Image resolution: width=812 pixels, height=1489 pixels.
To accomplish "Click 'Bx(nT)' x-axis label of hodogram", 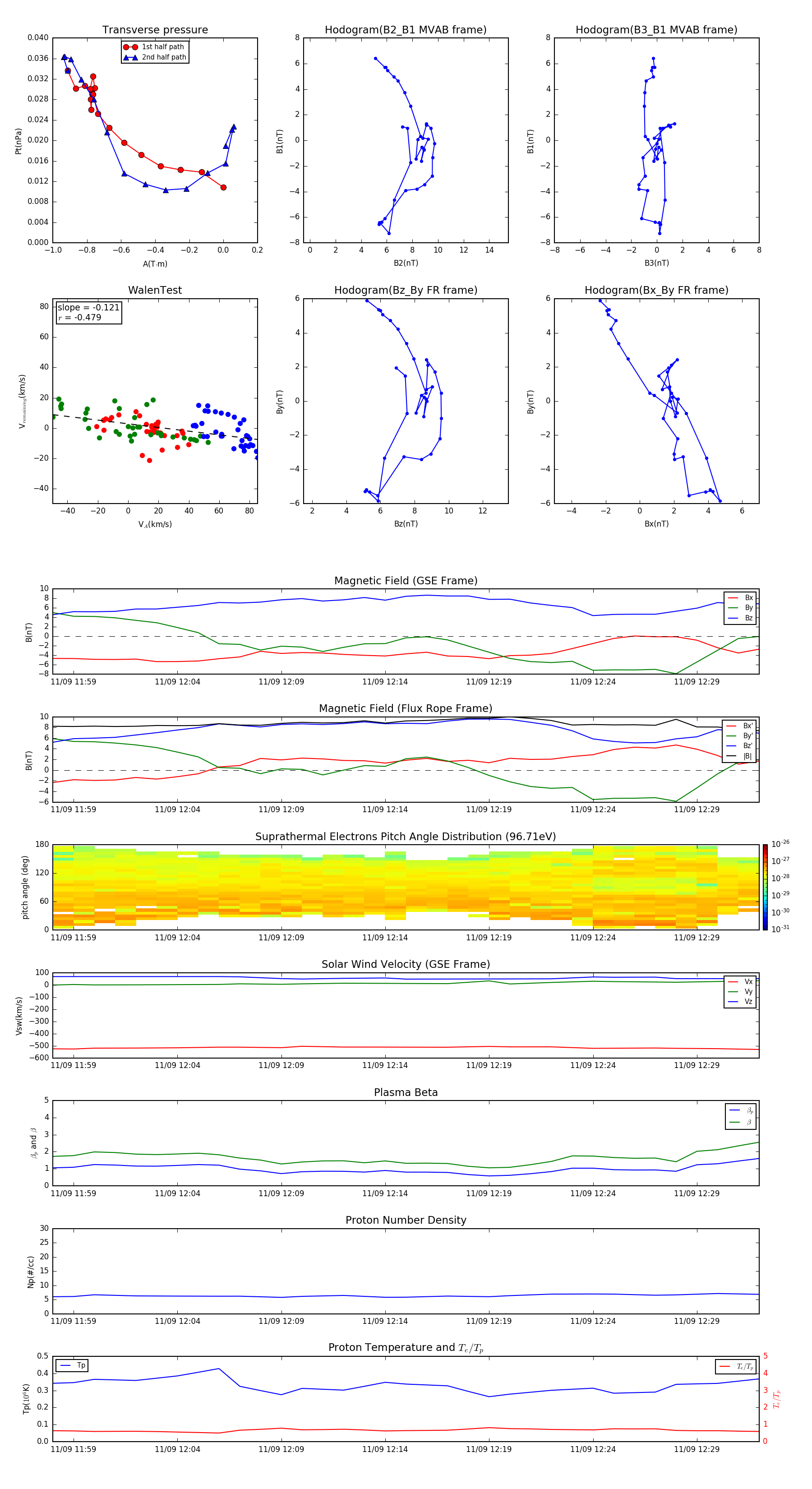I will [656, 524].
